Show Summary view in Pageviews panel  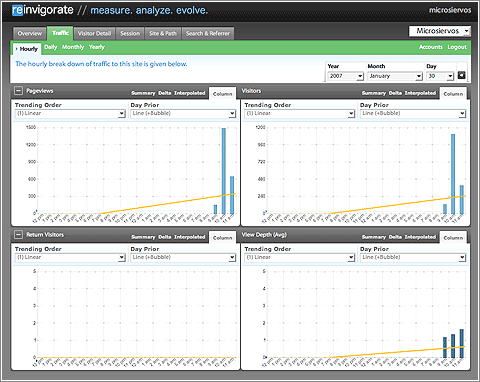143,93
